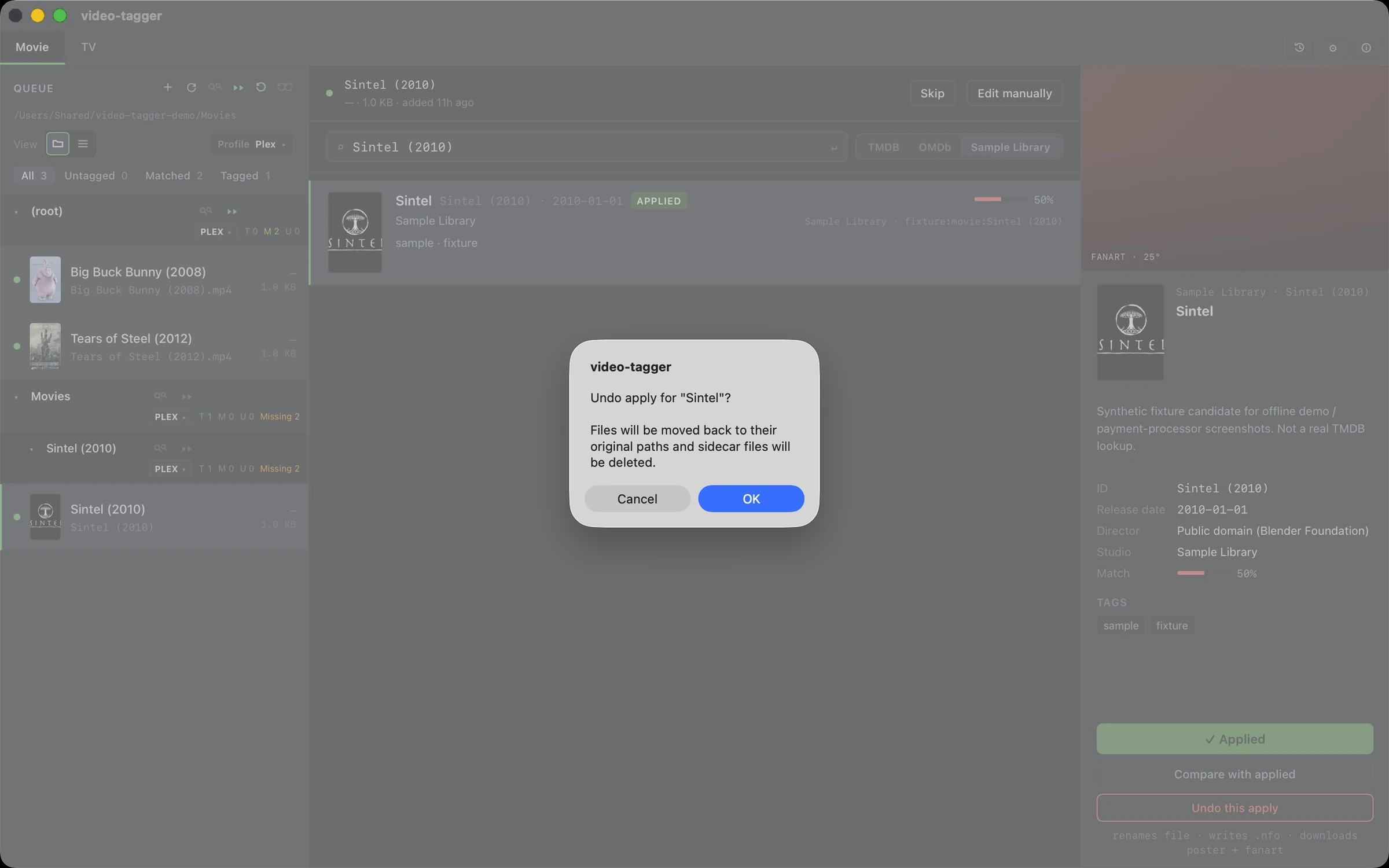Click the green Applied button
Image resolution: width=1389 pixels, height=868 pixels.
point(1234,739)
